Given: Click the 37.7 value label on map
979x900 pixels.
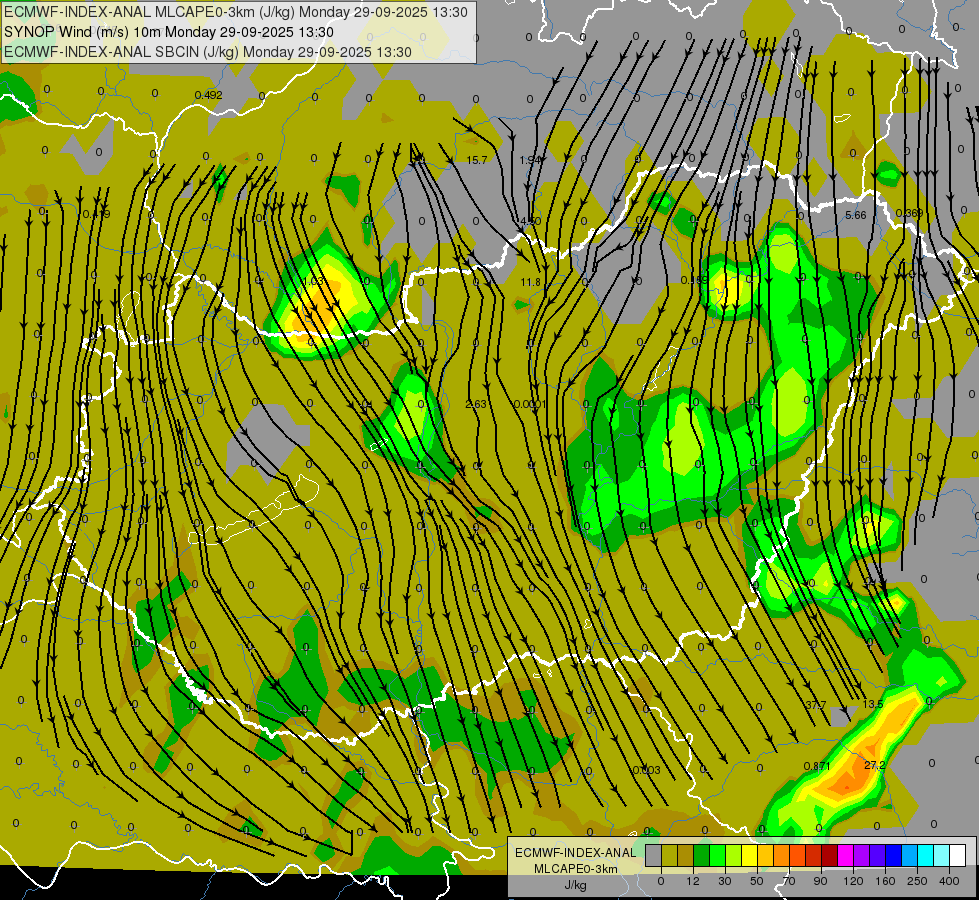Looking at the screenshot, I should (x=815, y=705).
